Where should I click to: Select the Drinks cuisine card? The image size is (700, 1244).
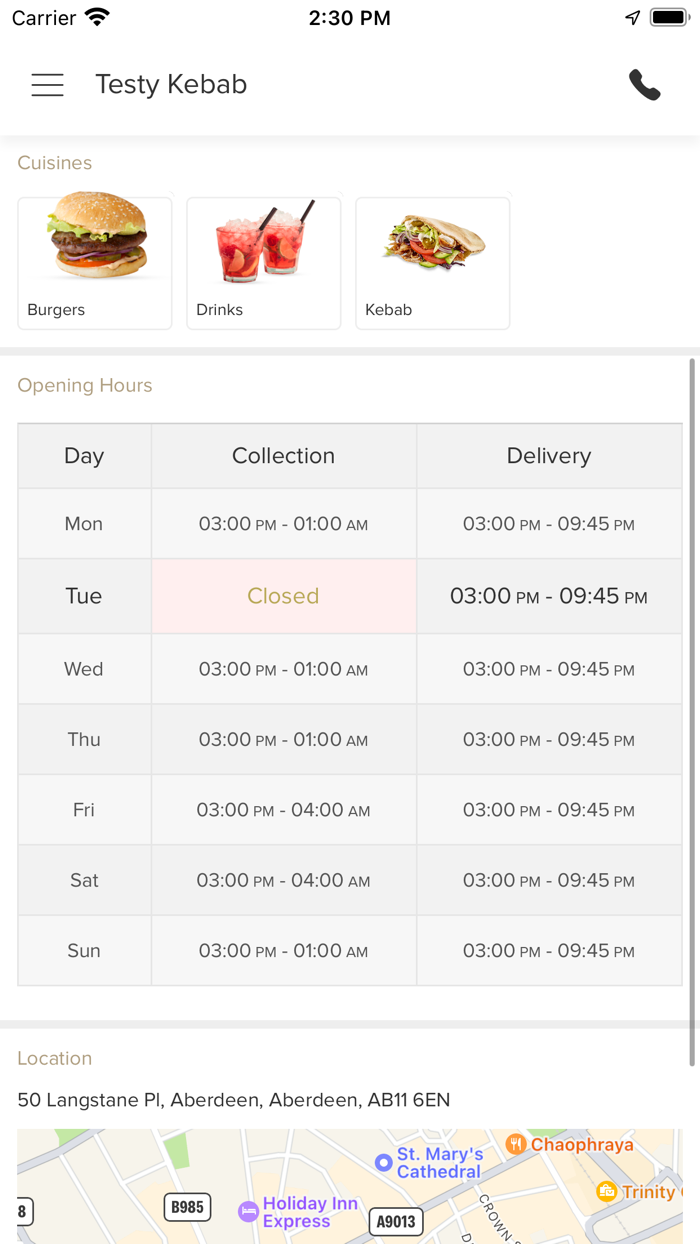[x=264, y=262]
